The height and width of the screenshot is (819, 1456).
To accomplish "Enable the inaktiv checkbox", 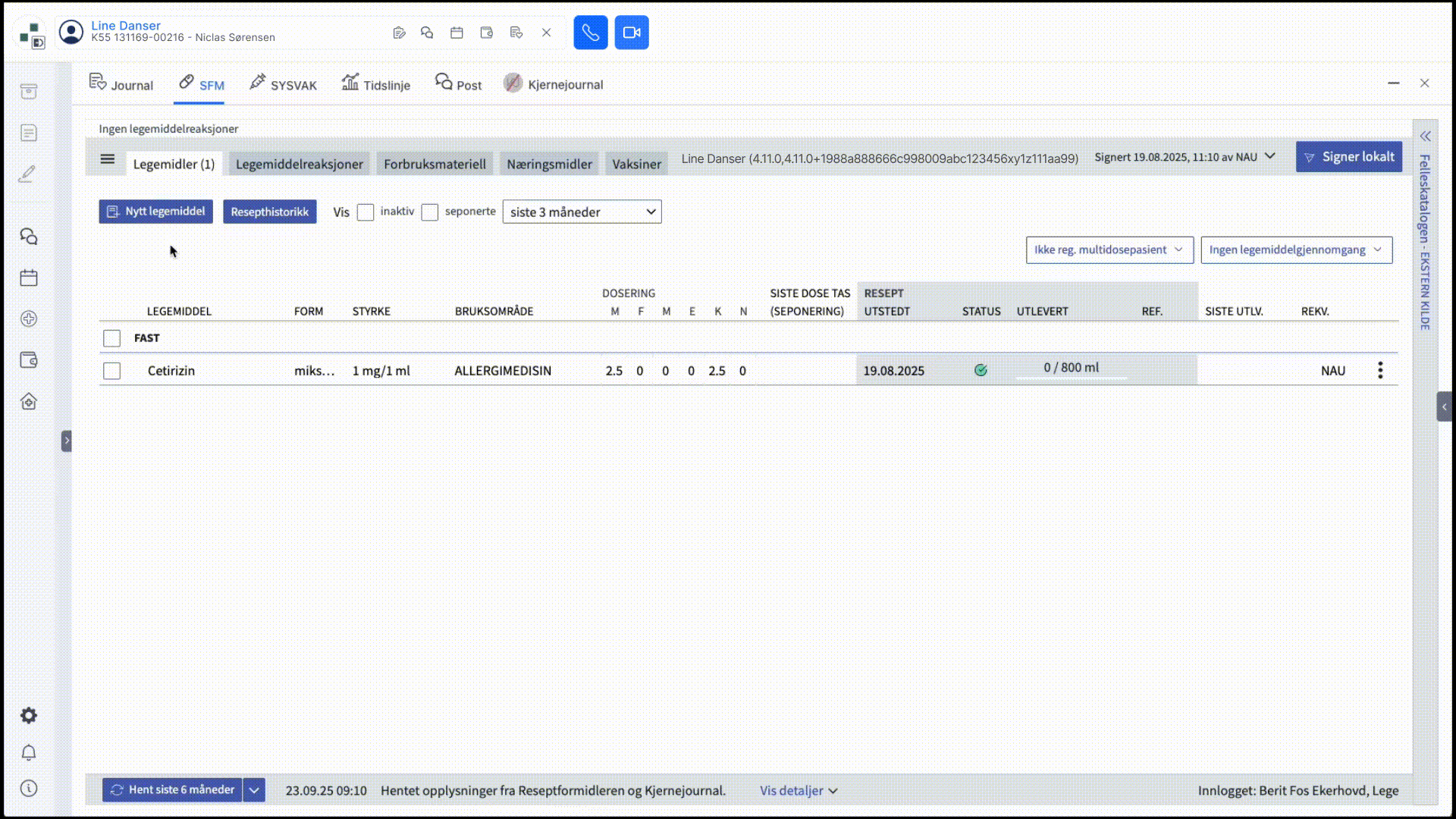I will 366,212.
